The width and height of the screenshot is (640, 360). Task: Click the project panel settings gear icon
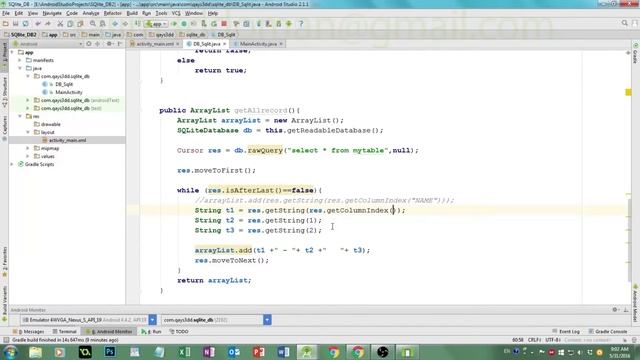tap(109, 44)
